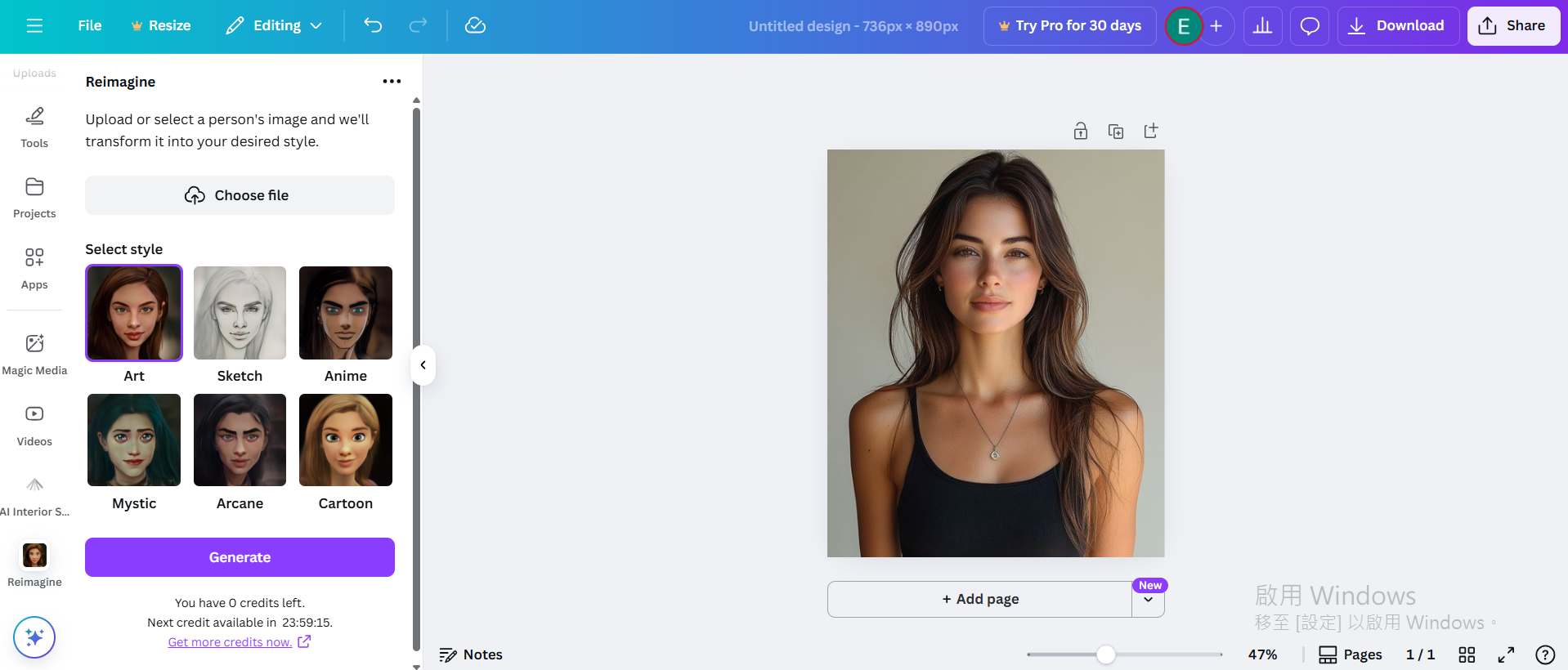Select the Anime style thumbnail
Screen dimensions: 1568x670
(x=346, y=313)
